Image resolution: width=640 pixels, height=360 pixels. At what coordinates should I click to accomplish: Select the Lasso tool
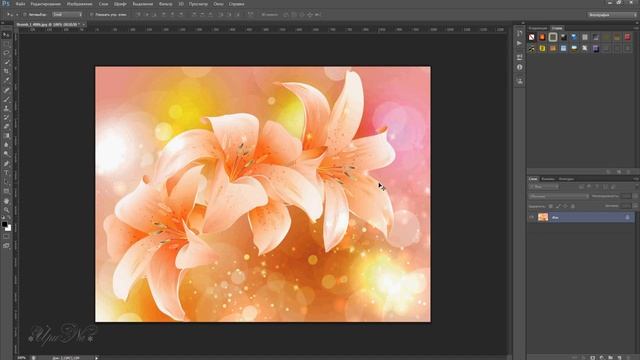click(x=6, y=53)
